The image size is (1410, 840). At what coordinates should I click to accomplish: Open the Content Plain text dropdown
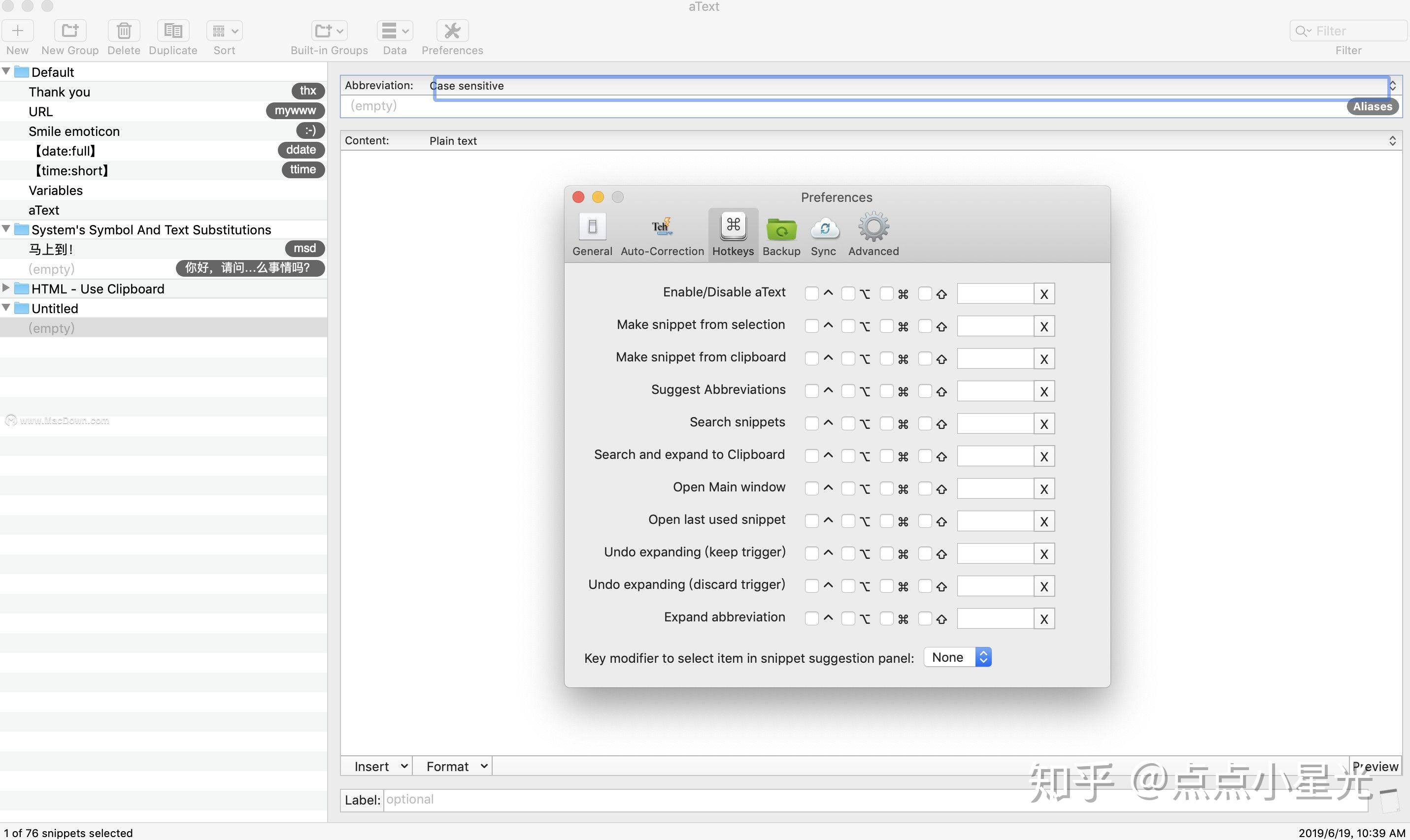[913, 140]
